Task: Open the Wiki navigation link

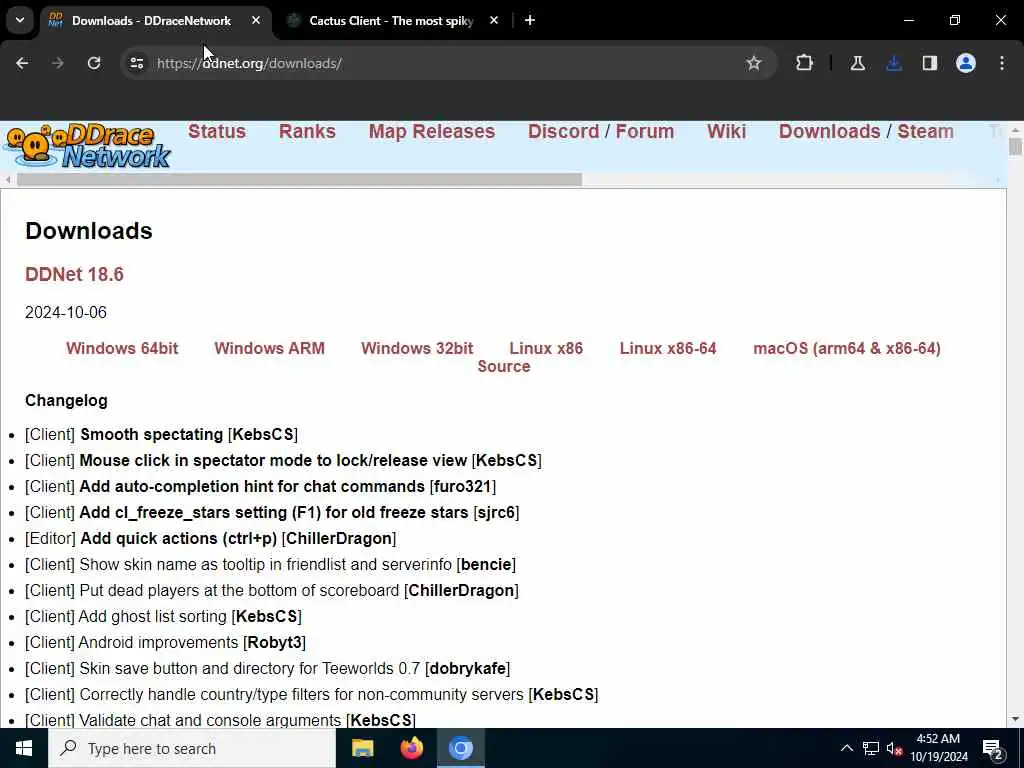Action: click(726, 131)
